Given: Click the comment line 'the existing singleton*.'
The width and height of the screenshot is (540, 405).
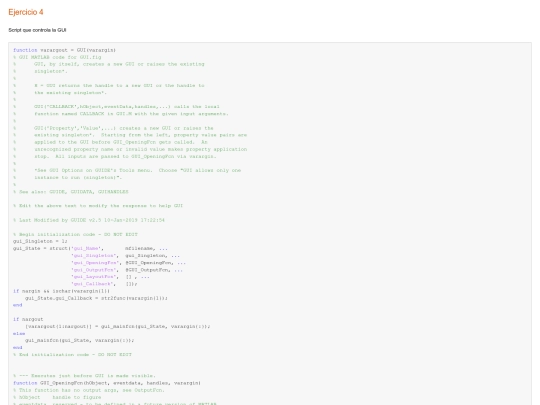Looking at the screenshot, I should (x=70, y=93).
